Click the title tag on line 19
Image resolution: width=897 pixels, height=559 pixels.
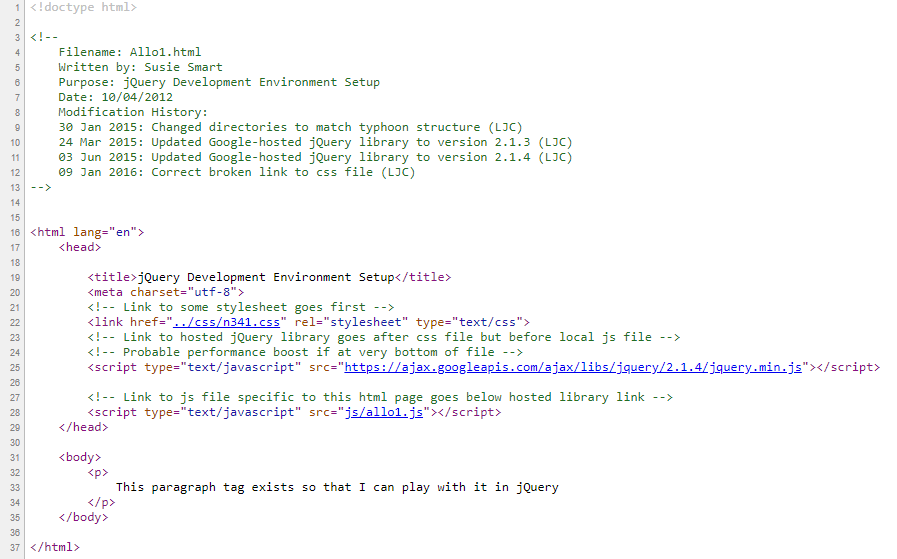tap(269, 277)
